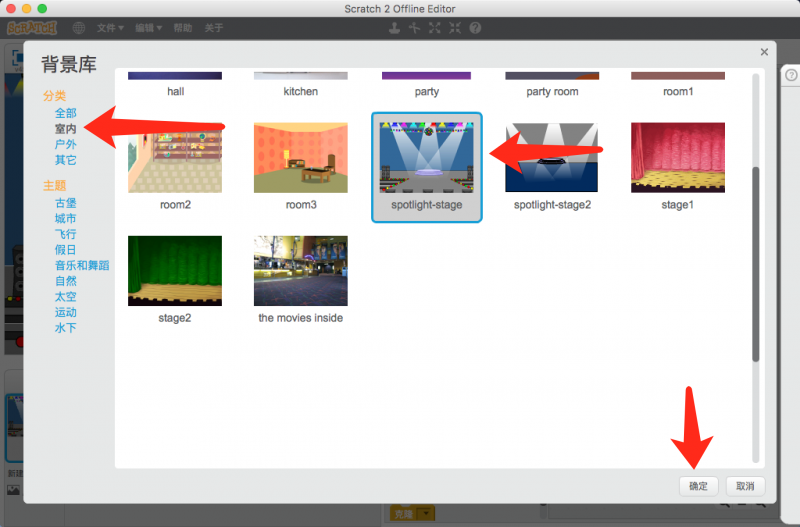Cancel with the 取消 button
This screenshot has width=800, height=527.
pyautogui.click(x=745, y=486)
